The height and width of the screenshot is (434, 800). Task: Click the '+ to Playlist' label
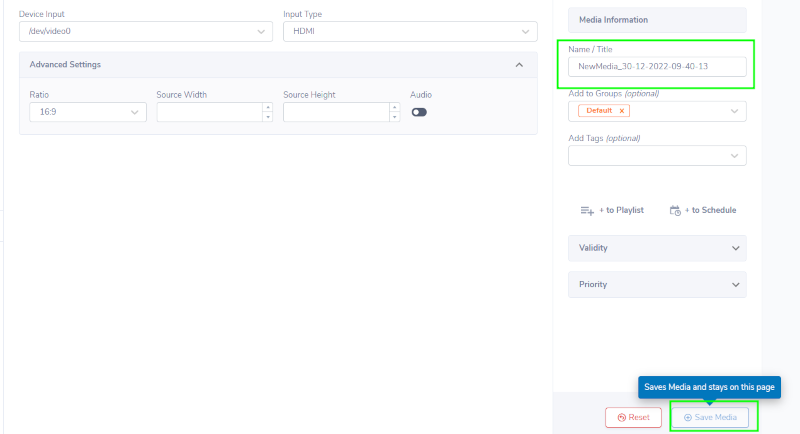tap(621, 210)
